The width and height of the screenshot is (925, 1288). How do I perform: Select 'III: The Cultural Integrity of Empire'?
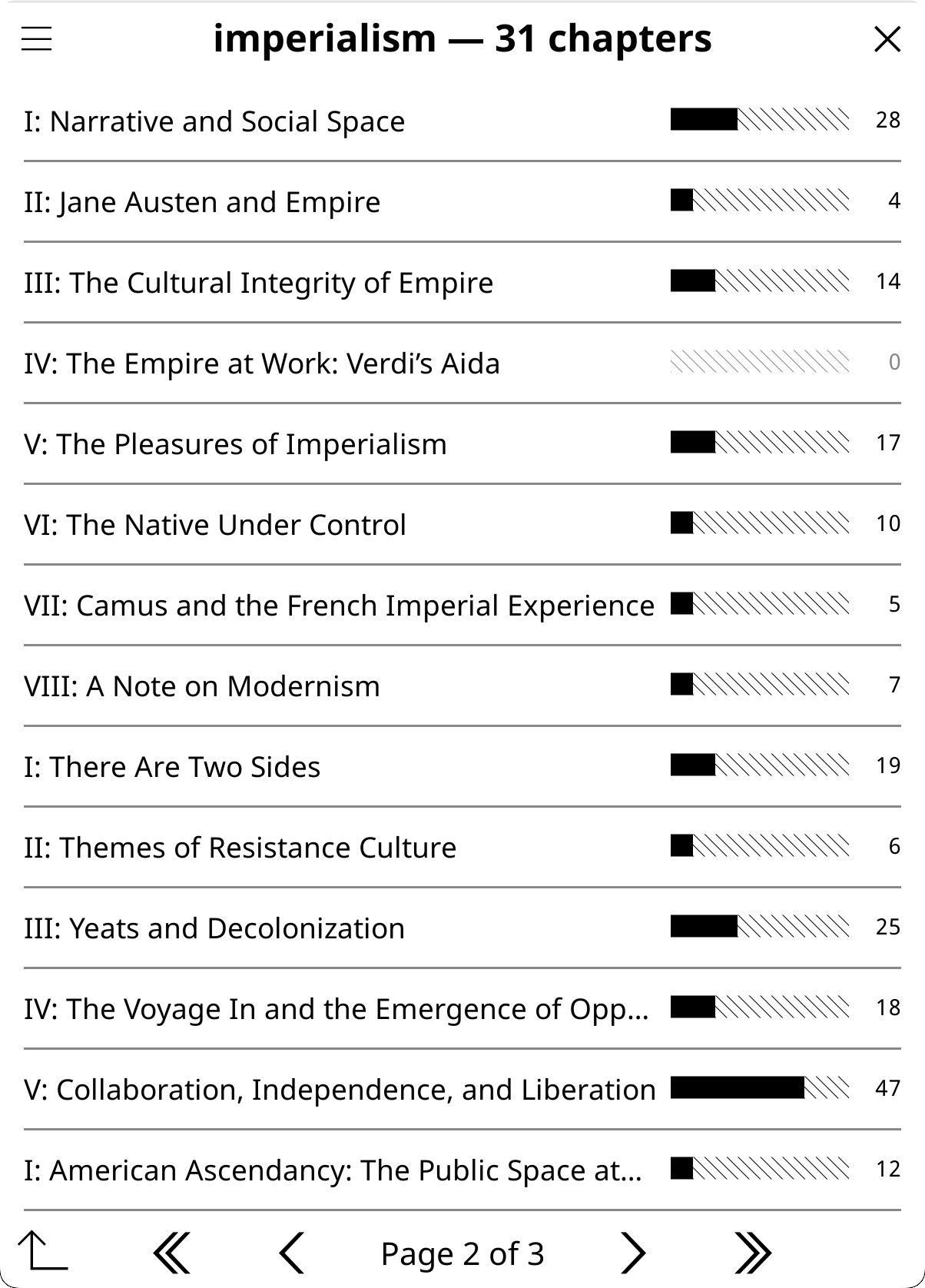click(462, 283)
